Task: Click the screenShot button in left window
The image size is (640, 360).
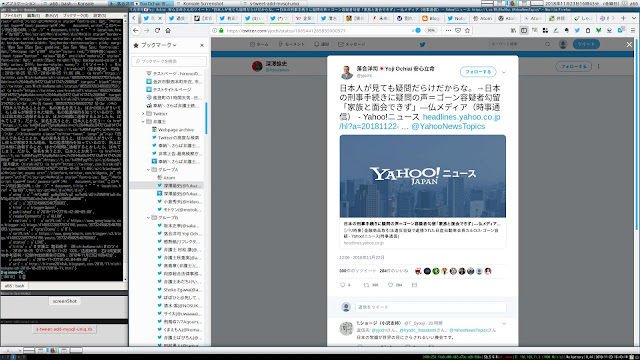Action: [x=64, y=301]
